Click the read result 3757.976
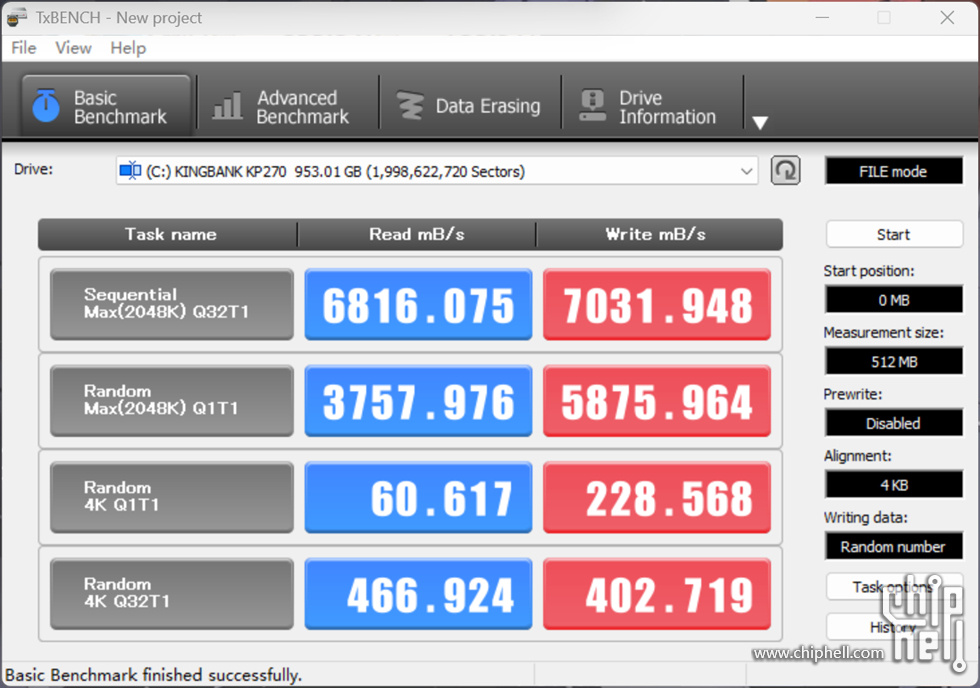 click(418, 401)
